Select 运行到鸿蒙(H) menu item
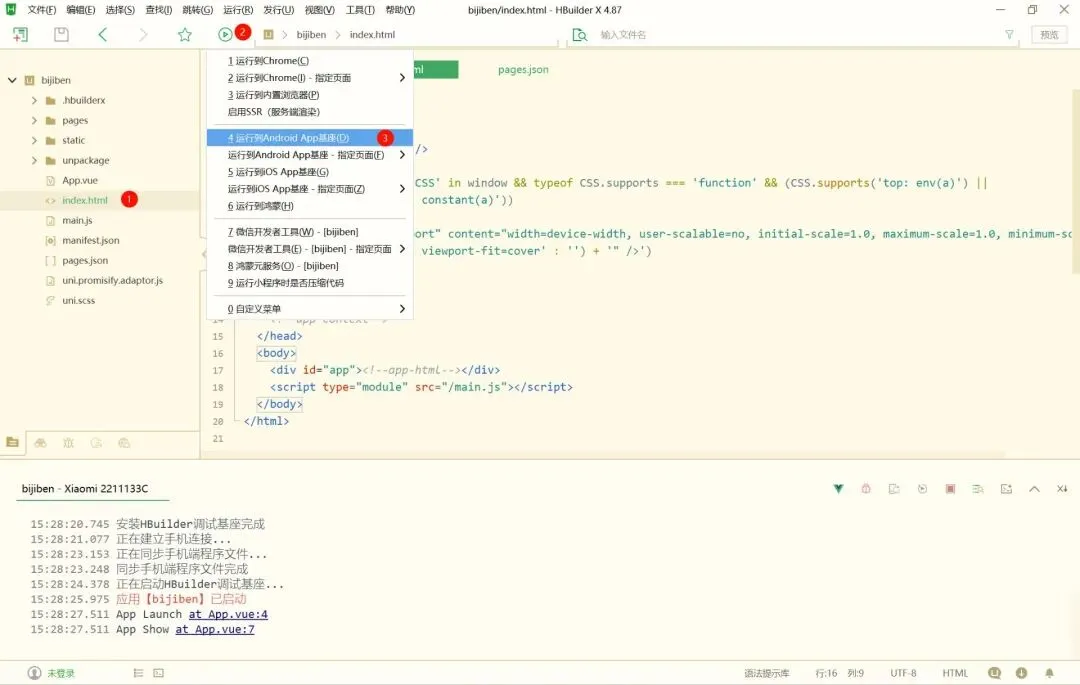This screenshot has height=685, width=1080. 310,206
